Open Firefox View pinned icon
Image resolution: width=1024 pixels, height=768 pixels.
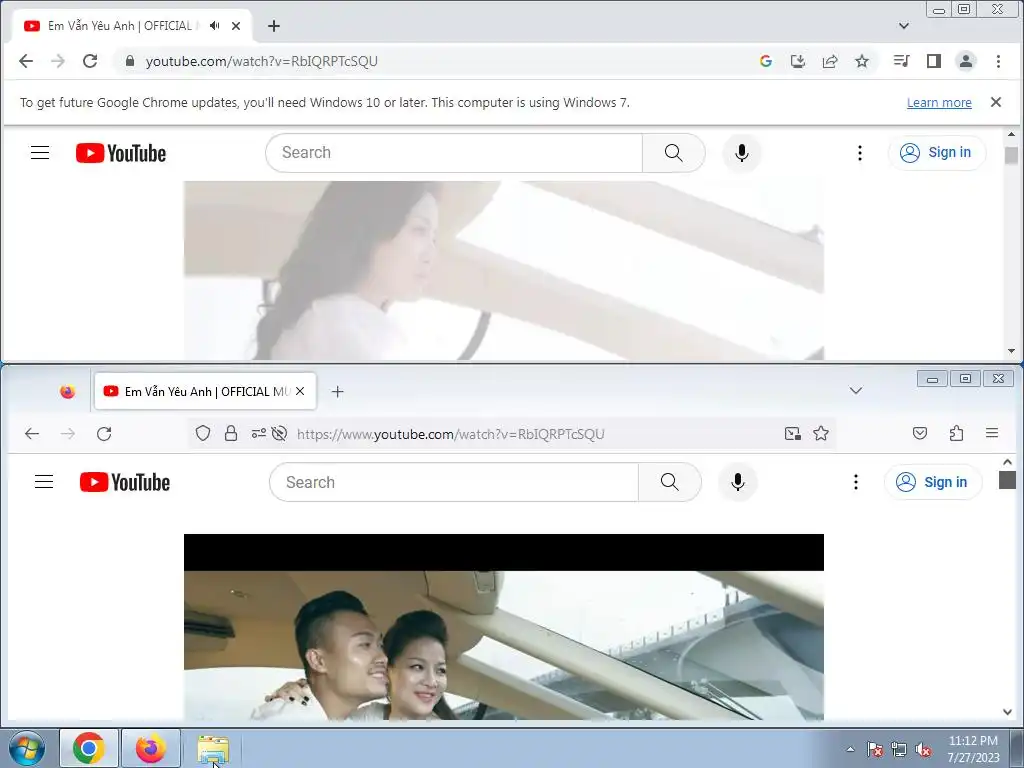[x=67, y=392]
